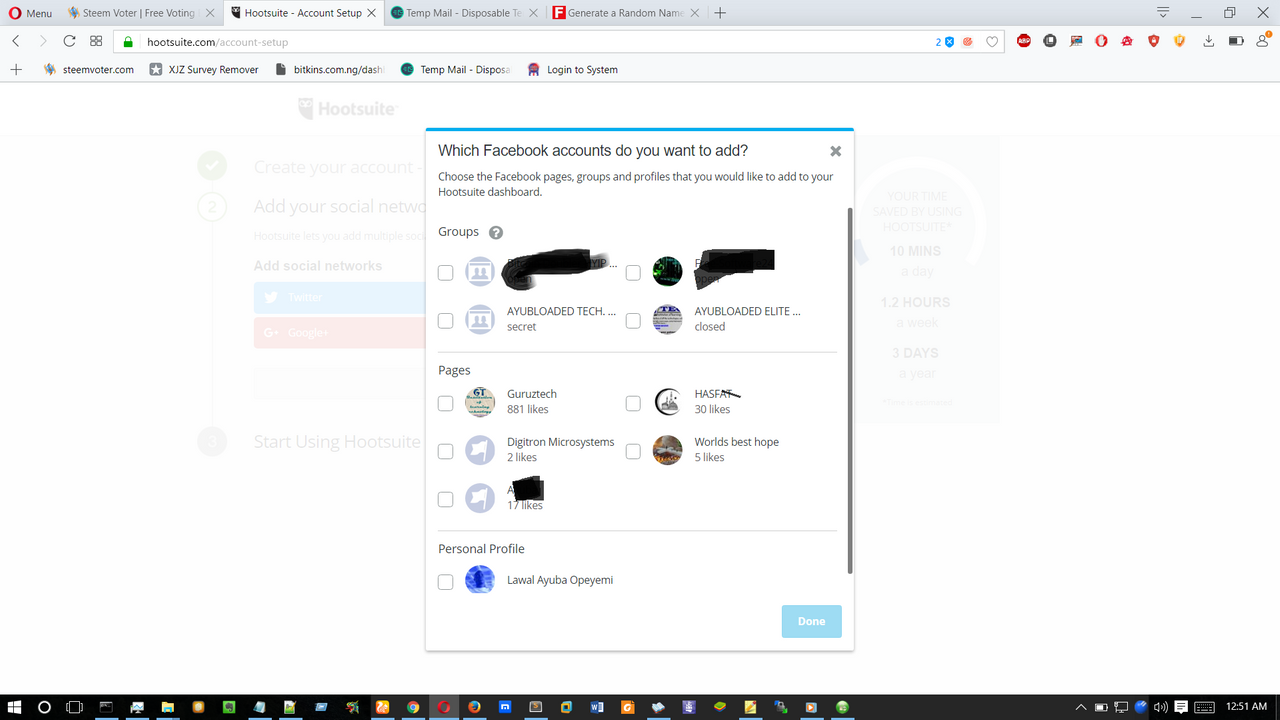Go back to the previous page
The image size is (1280, 720).
tap(16, 41)
